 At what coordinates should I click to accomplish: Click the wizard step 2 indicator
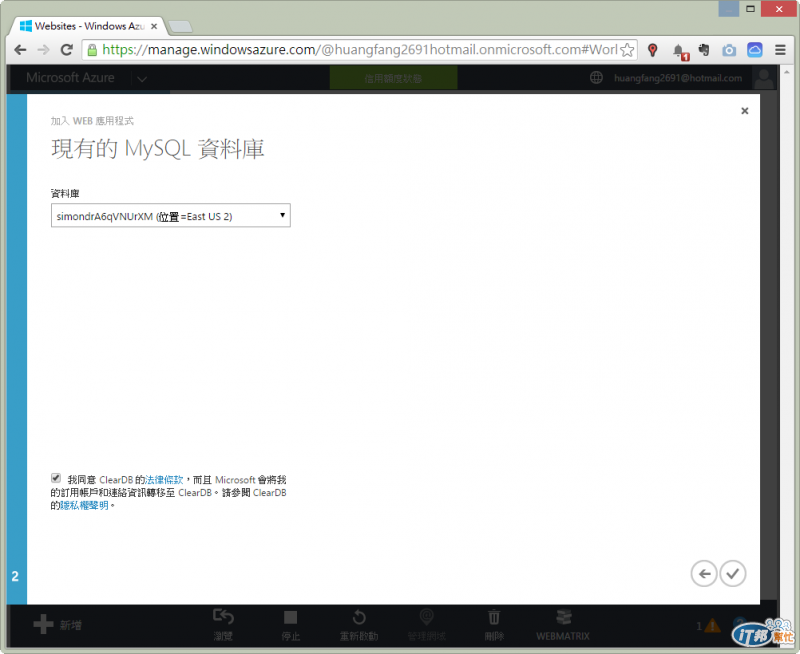[x=15, y=576]
